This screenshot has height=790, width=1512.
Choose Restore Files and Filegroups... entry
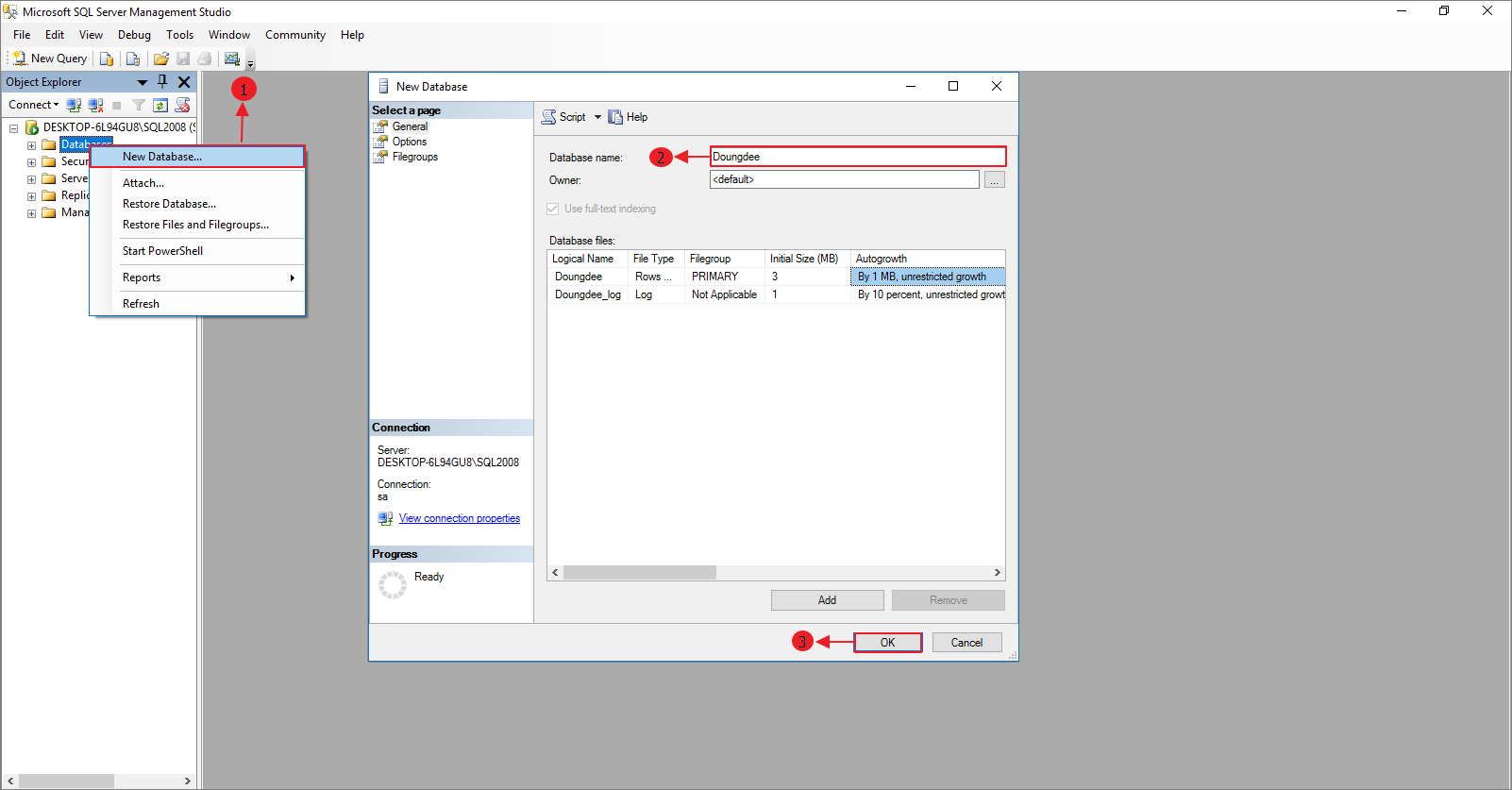(x=197, y=225)
